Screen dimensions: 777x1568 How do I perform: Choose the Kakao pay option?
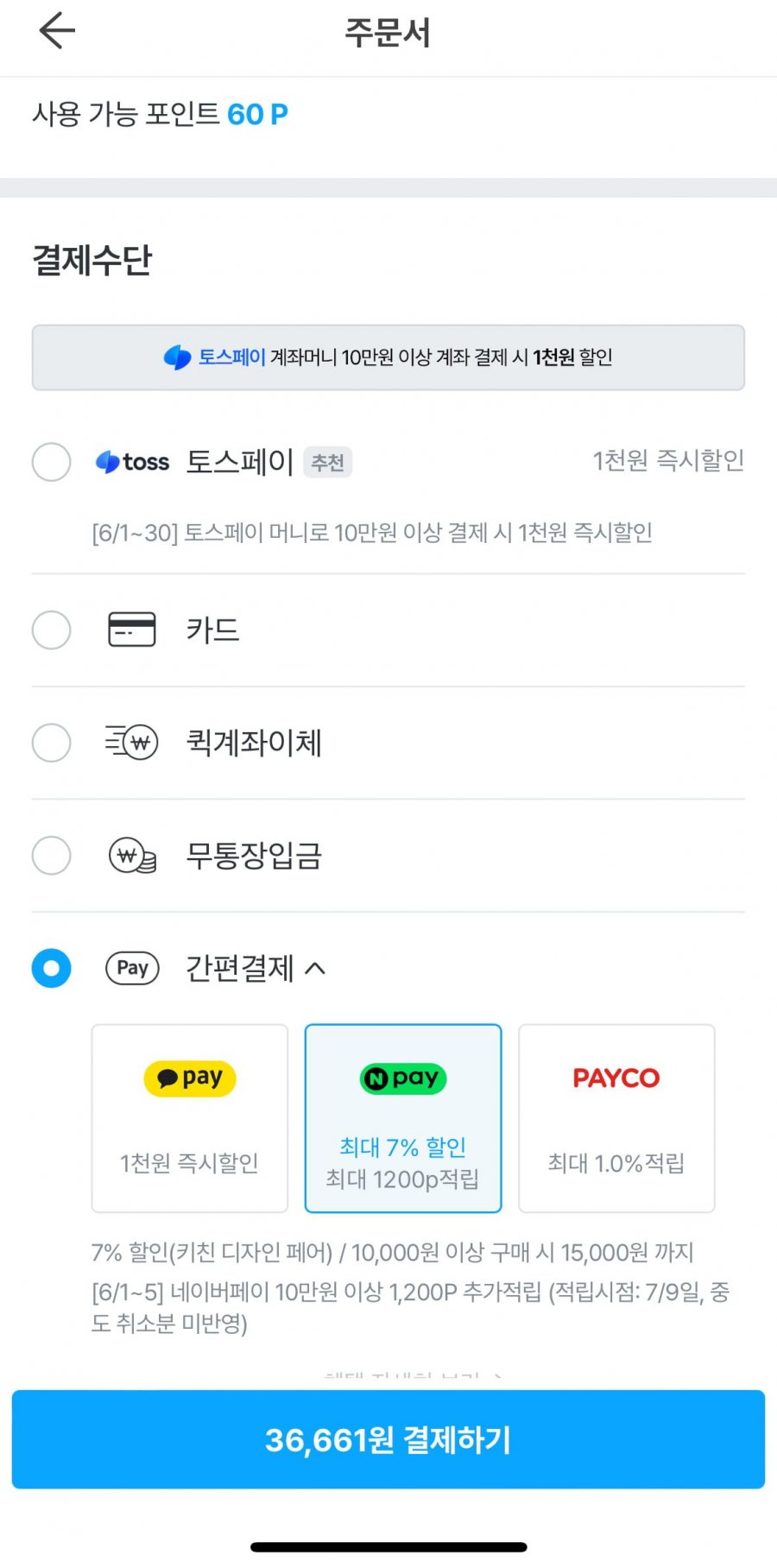190,1118
